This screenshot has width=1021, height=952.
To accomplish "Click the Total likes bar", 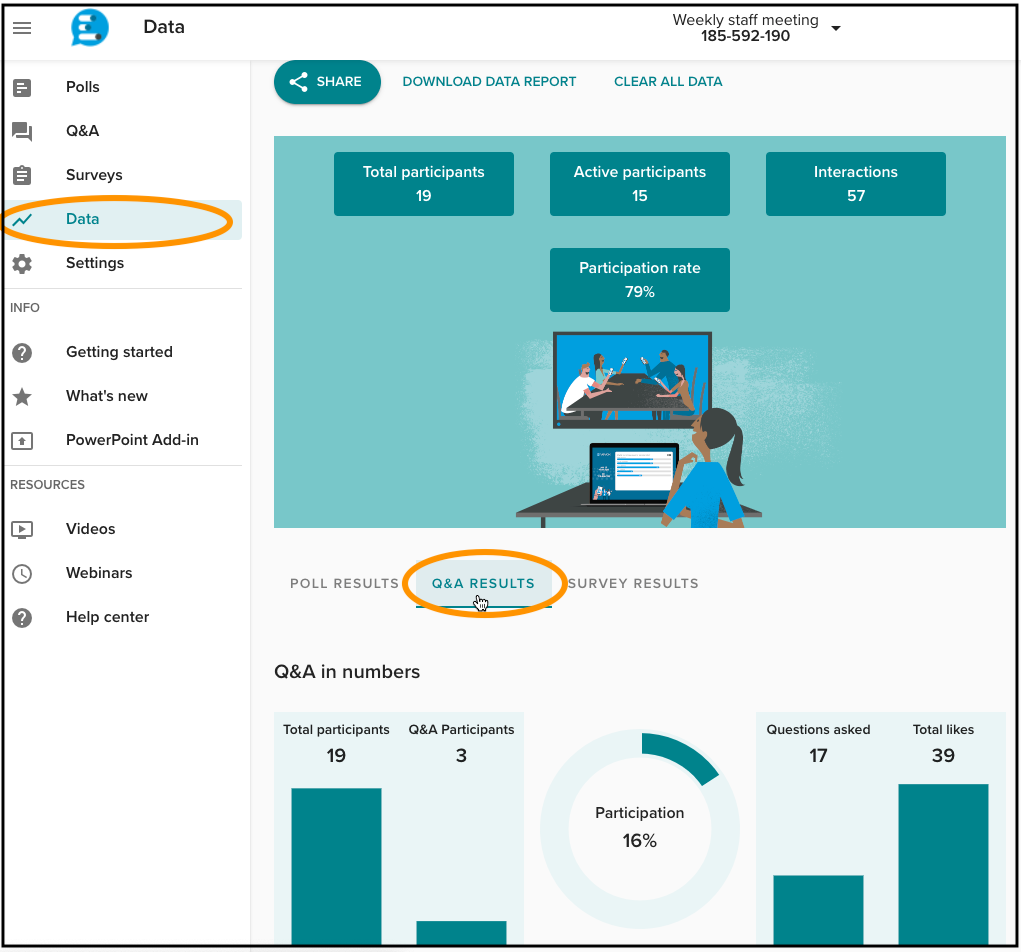I will coord(944,864).
